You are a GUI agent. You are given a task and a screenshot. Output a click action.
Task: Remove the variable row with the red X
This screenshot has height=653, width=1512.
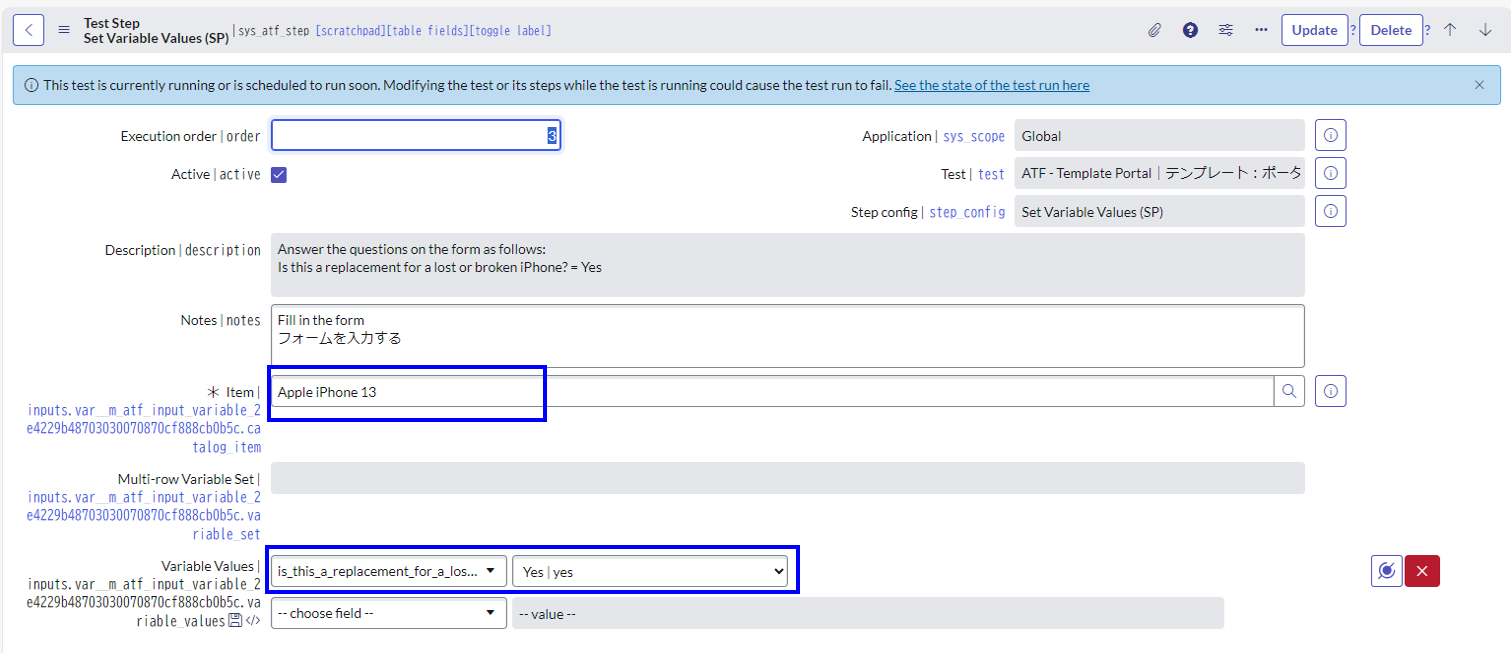(1421, 571)
